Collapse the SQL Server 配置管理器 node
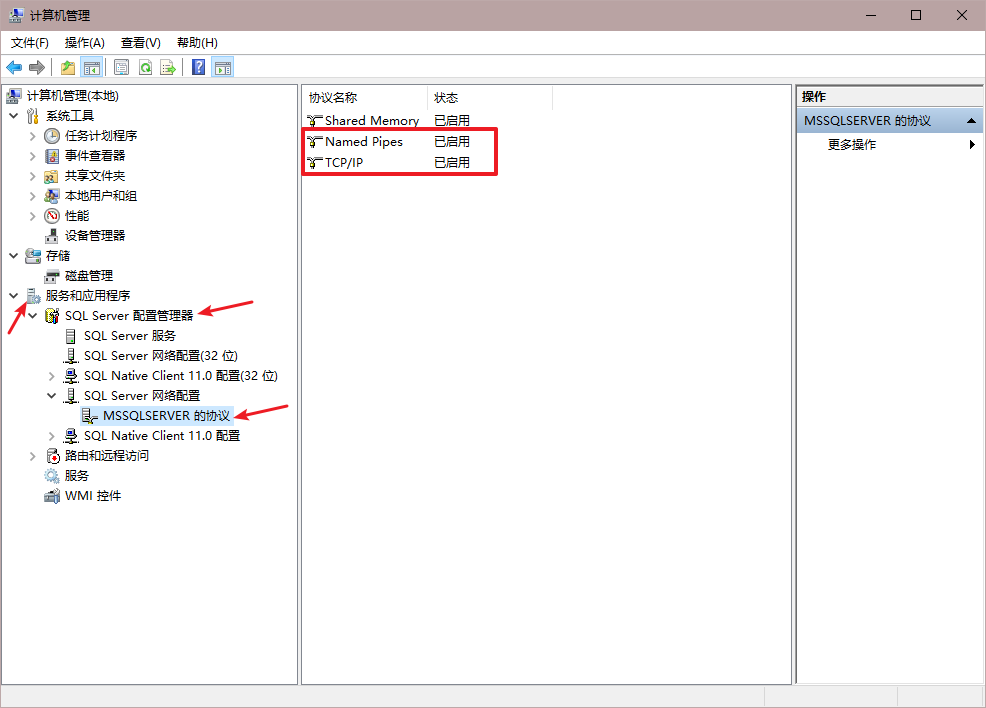Viewport: 986px width, 708px height. (33, 316)
